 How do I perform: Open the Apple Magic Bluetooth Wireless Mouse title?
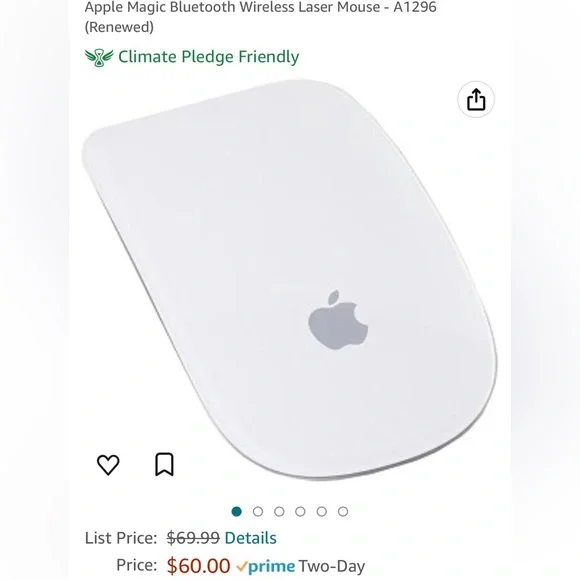pyautogui.click(x=260, y=7)
